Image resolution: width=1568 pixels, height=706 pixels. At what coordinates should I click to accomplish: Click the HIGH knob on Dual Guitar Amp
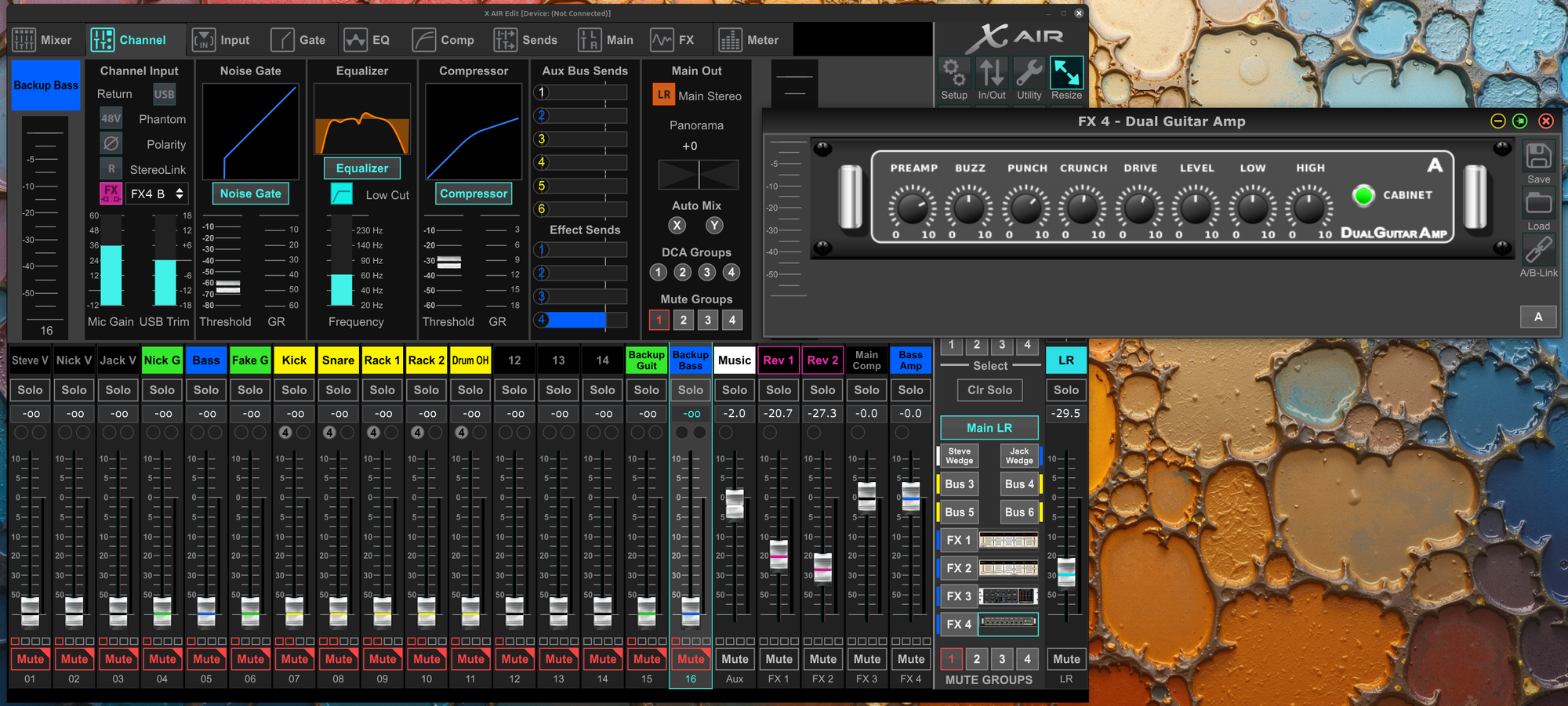coord(1308,208)
